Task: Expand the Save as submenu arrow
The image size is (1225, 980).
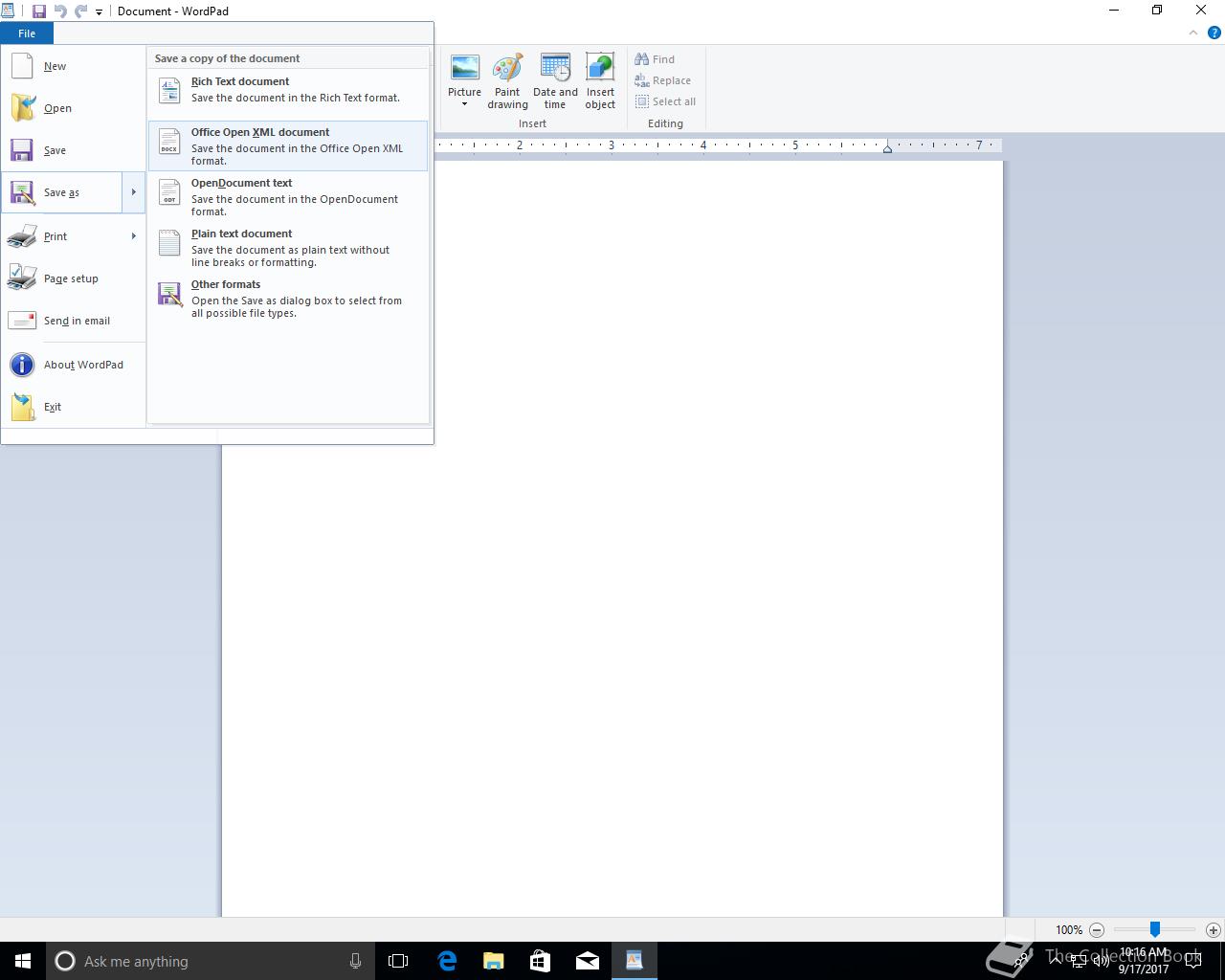Action: pyautogui.click(x=133, y=192)
